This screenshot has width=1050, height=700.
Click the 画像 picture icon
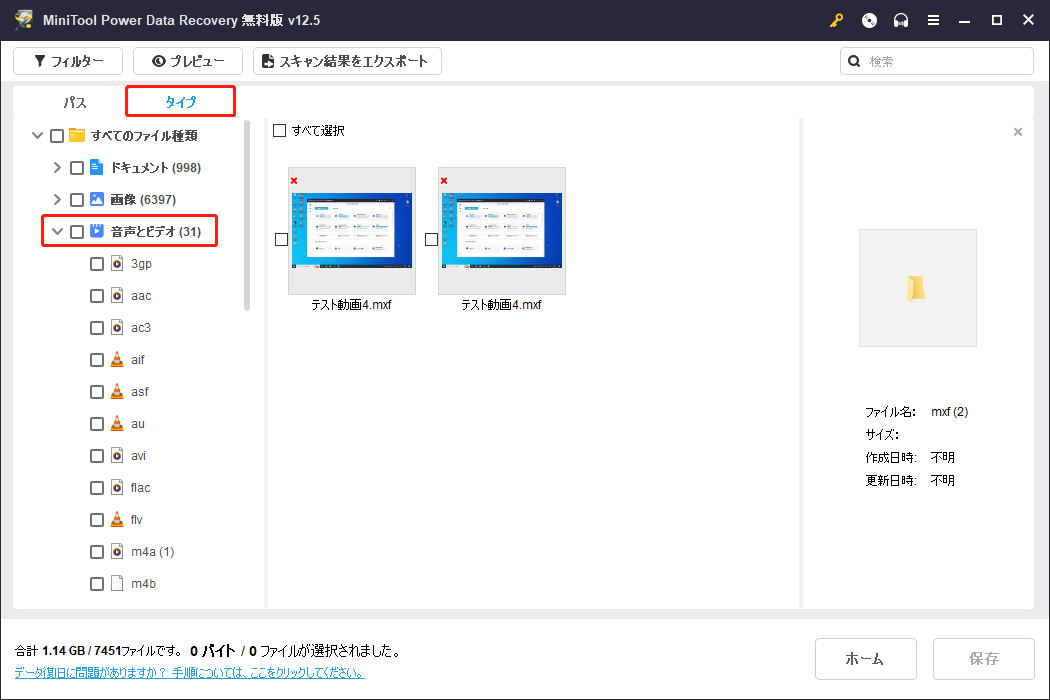tap(96, 199)
